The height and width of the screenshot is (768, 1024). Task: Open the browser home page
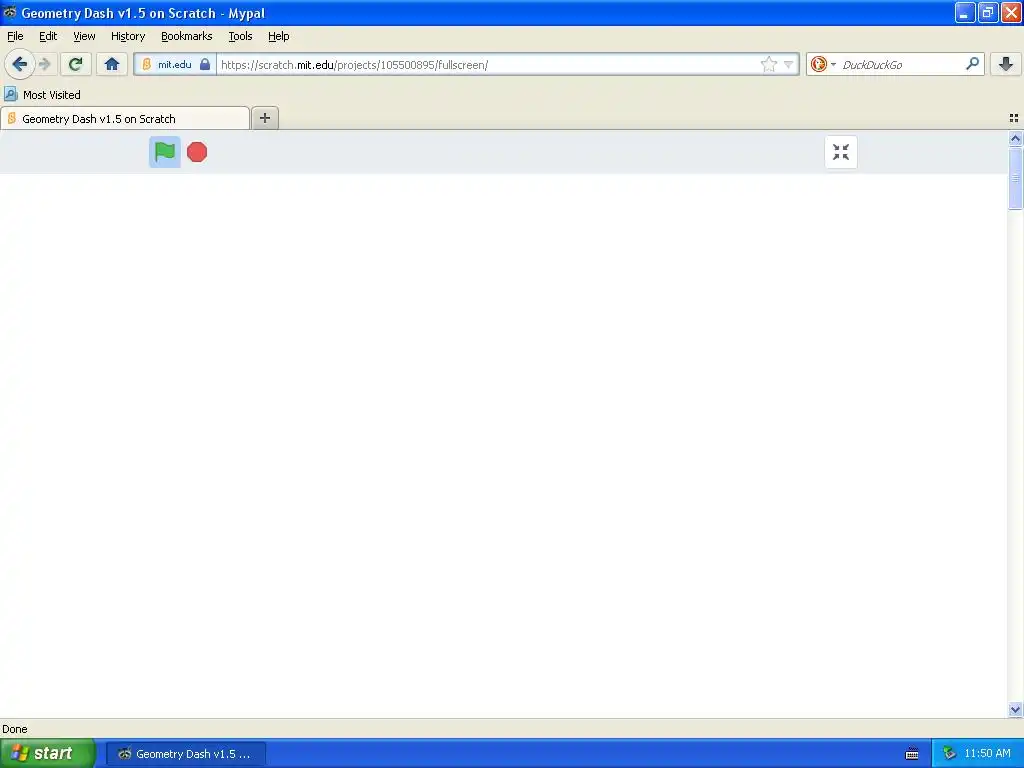112,64
